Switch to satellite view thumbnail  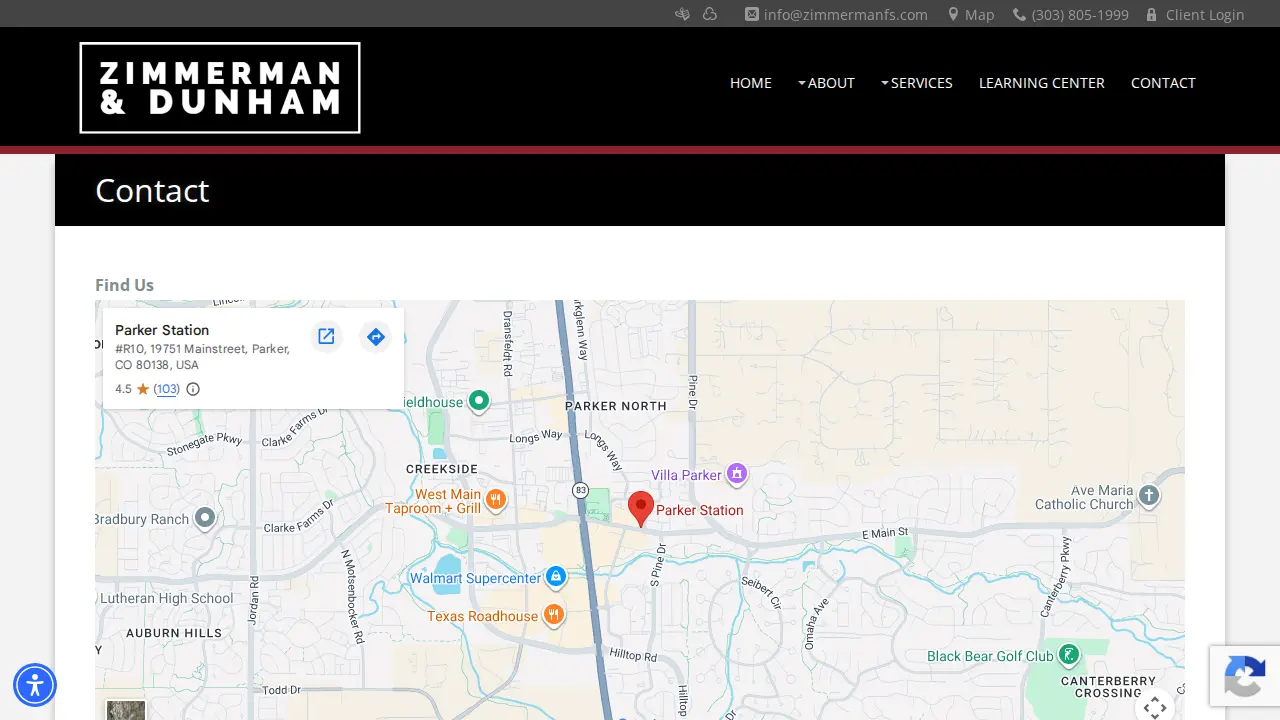[126, 710]
